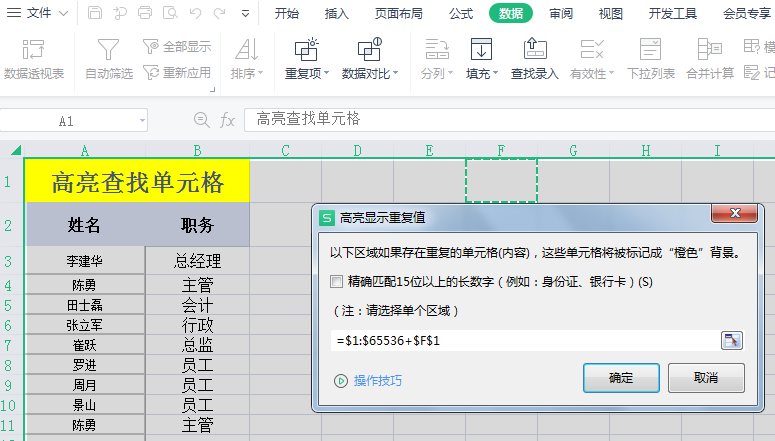Expand the Name Box A1 dropdown arrow
The width and height of the screenshot is (775, 441).
[142, 121]
